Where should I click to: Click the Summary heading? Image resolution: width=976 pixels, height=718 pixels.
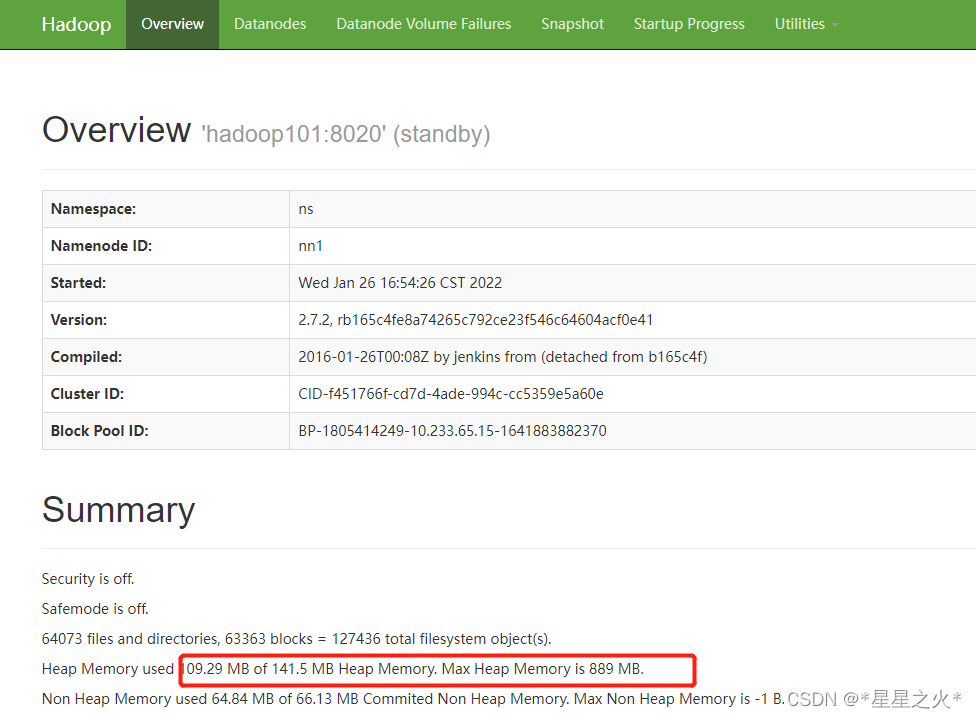coord(118,510)
